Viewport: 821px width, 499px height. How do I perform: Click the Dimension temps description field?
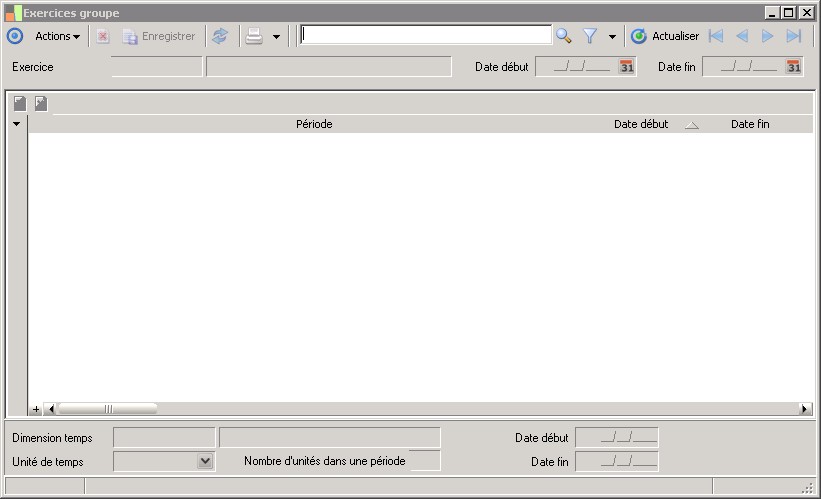pos(330,437)
